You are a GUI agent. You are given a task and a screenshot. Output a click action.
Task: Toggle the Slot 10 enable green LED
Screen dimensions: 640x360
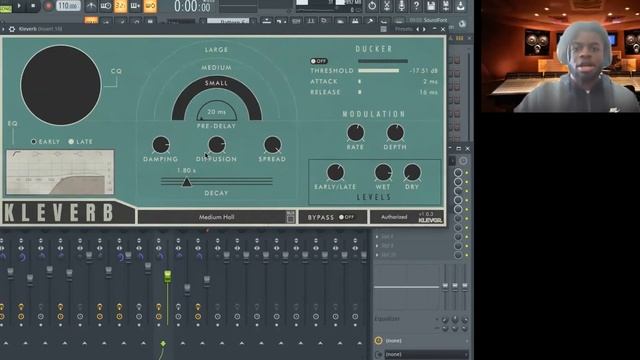point(467,255)
